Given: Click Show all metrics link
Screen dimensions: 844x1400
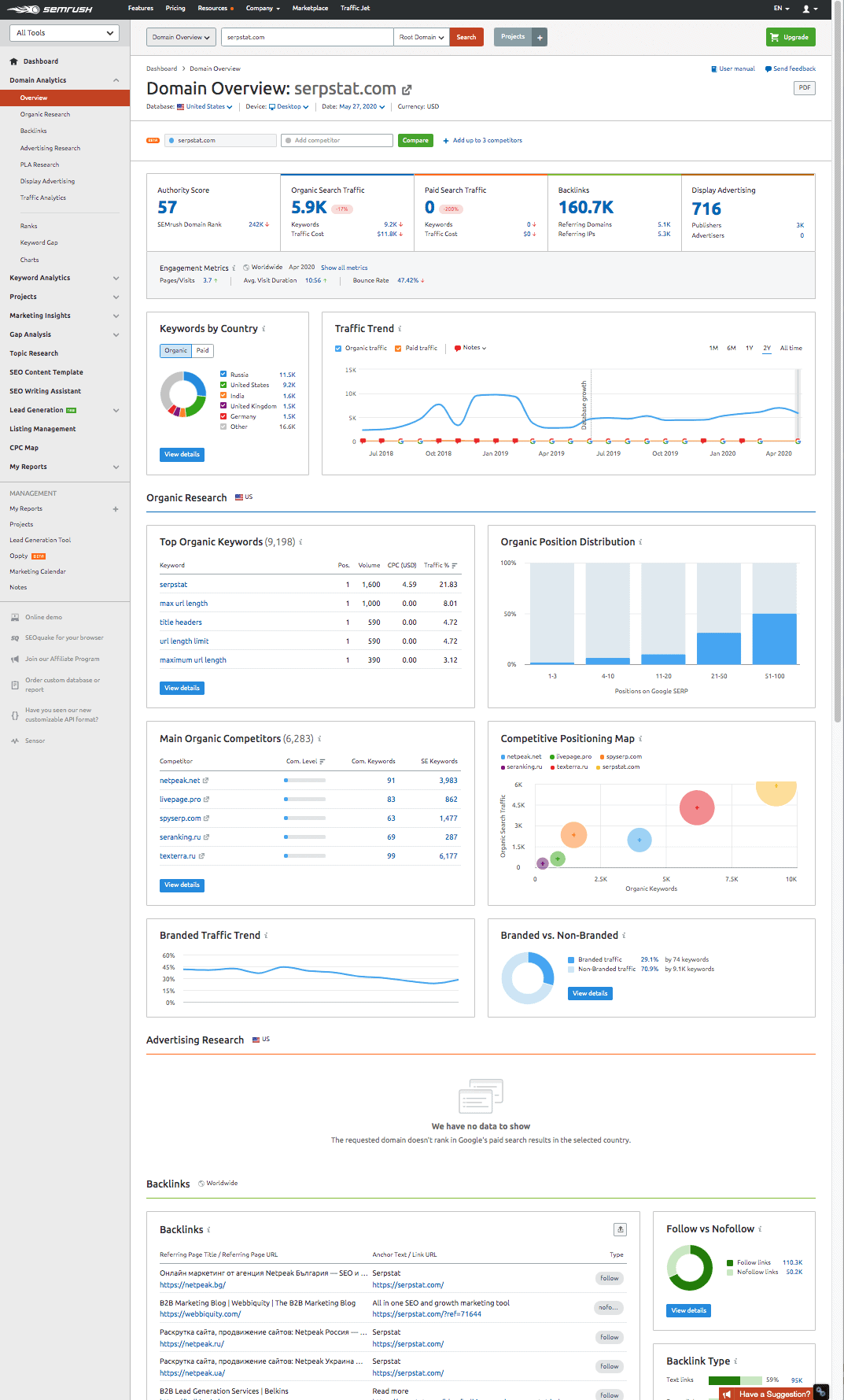Looking at the screenshot, I should pyautogui.click(x=344, y=268).
